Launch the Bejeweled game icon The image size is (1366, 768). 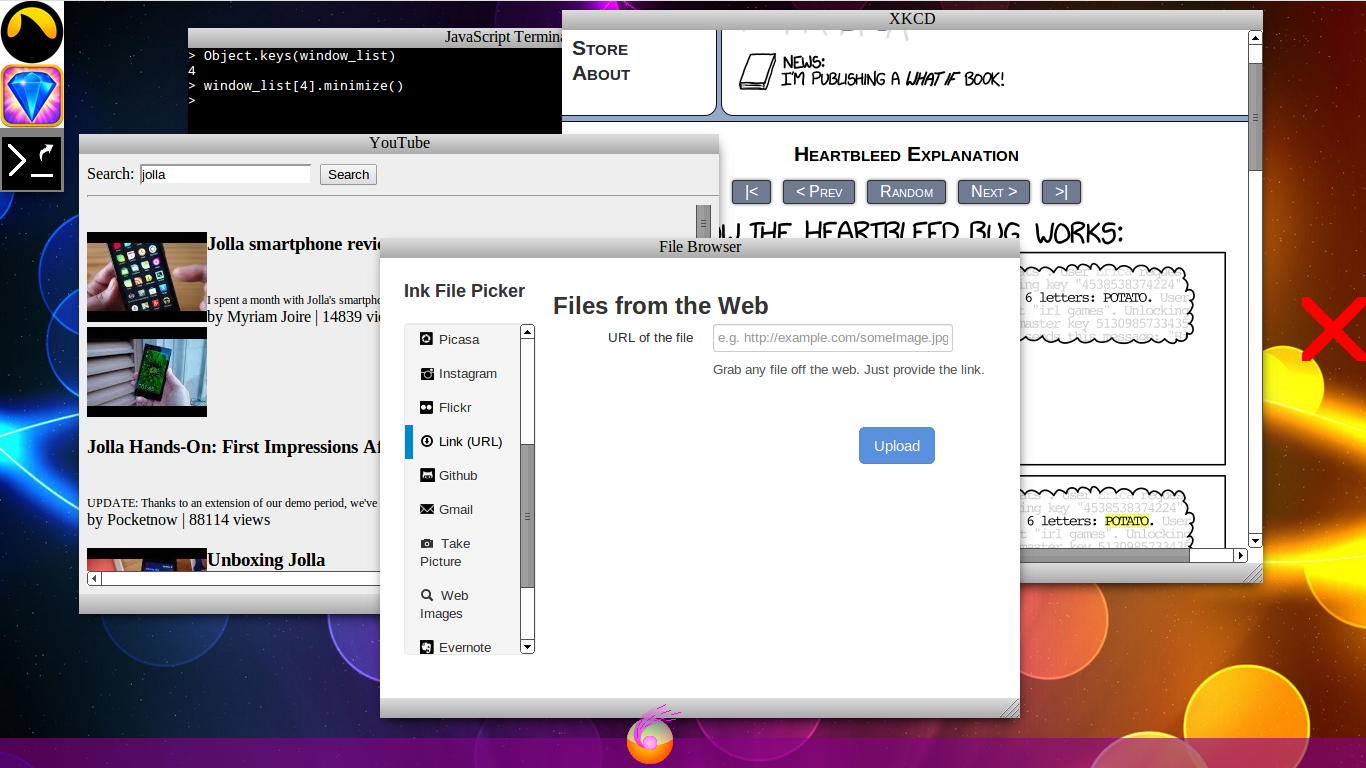coord(31,95)
